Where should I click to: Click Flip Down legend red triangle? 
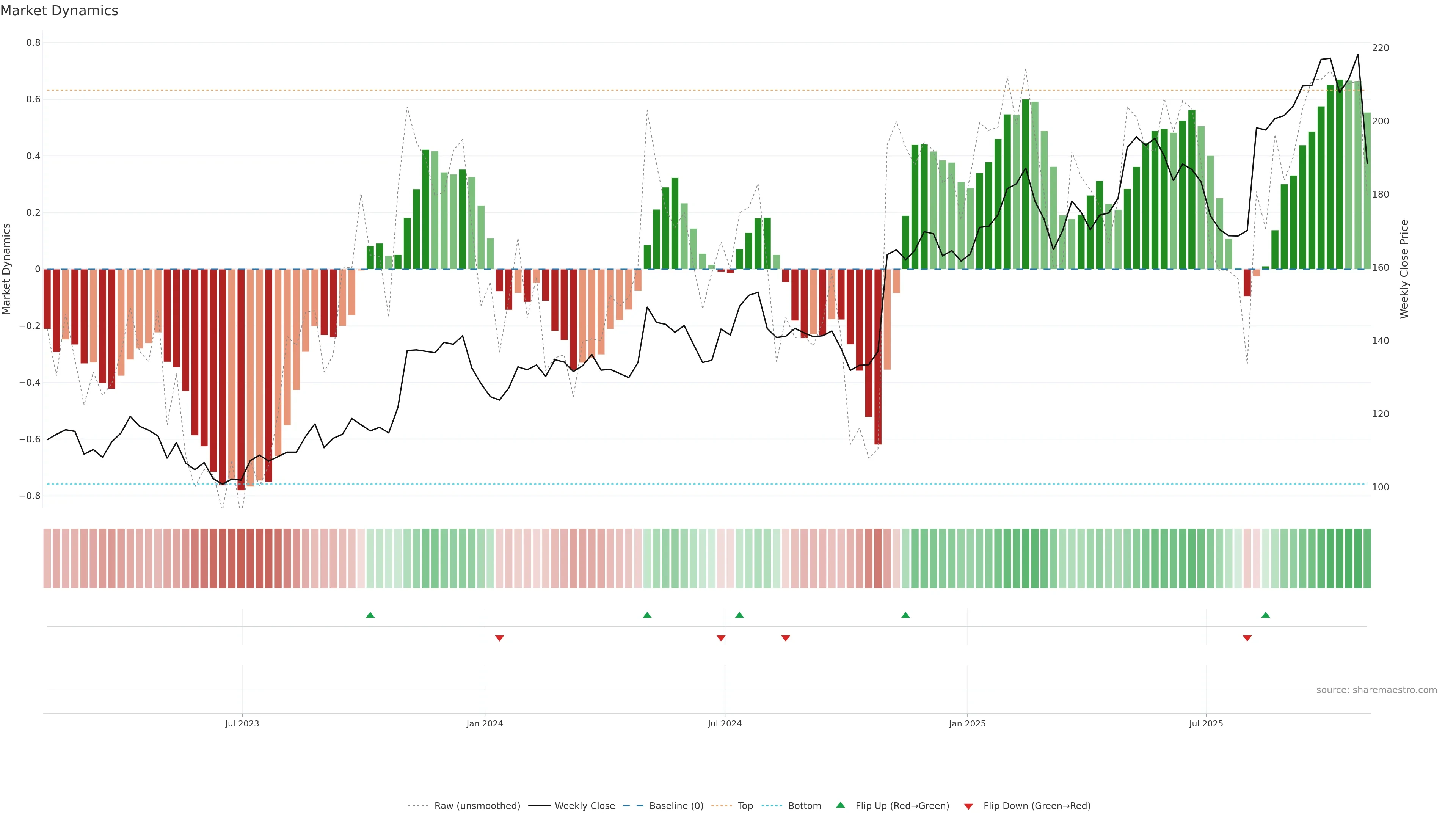click(x=968, y=806)
